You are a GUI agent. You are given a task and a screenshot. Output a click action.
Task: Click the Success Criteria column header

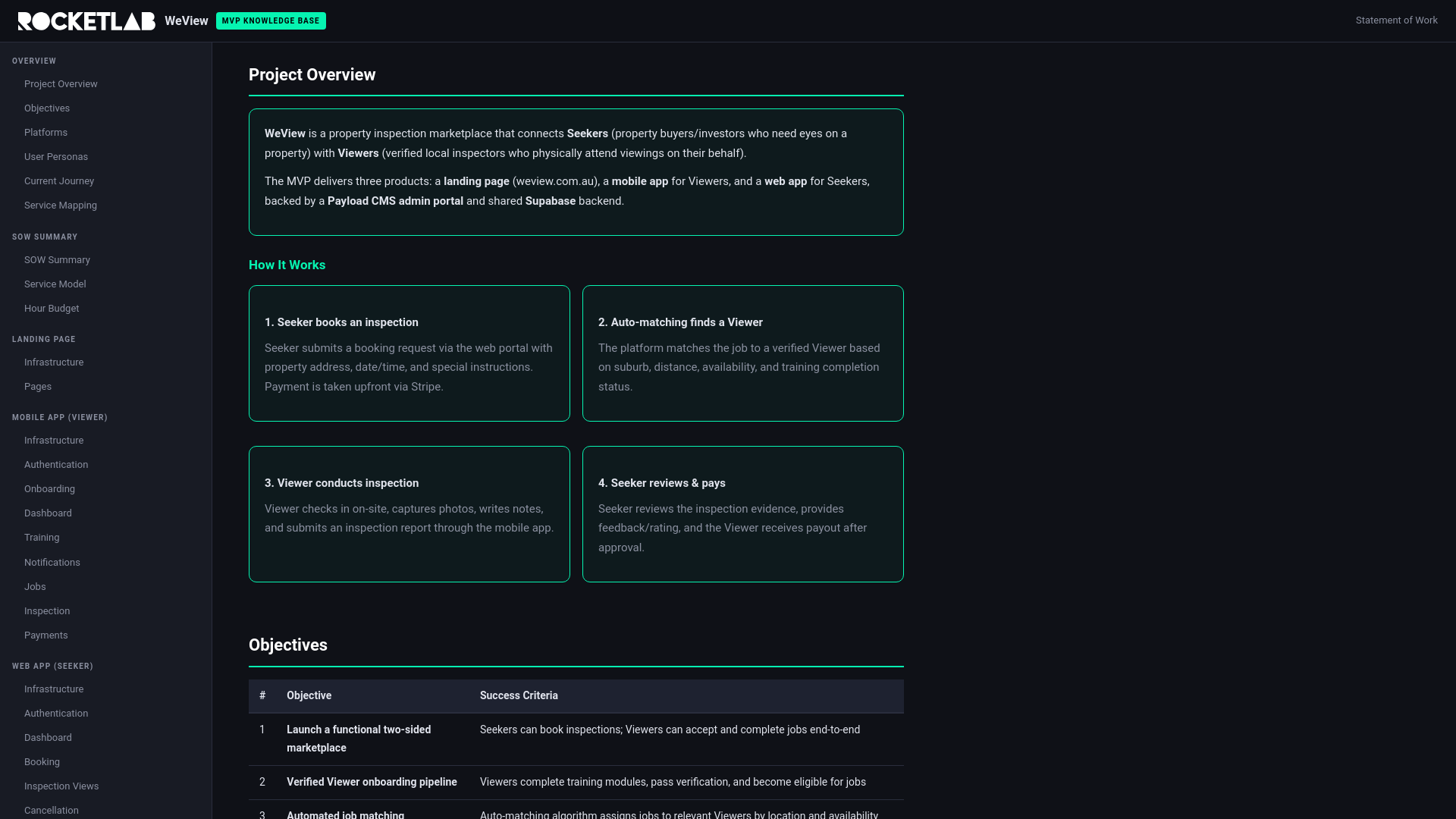click(x=519, y=696)
